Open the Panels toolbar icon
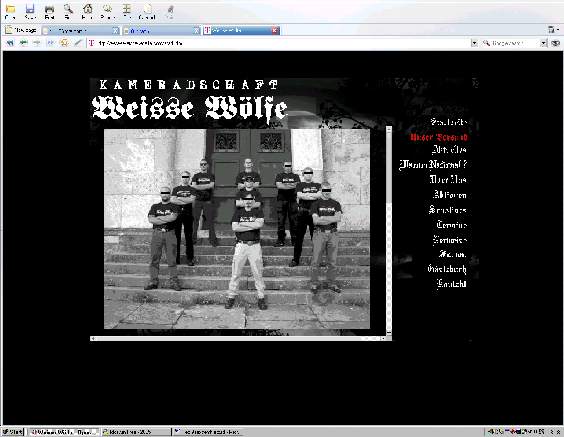 point(107,12)
